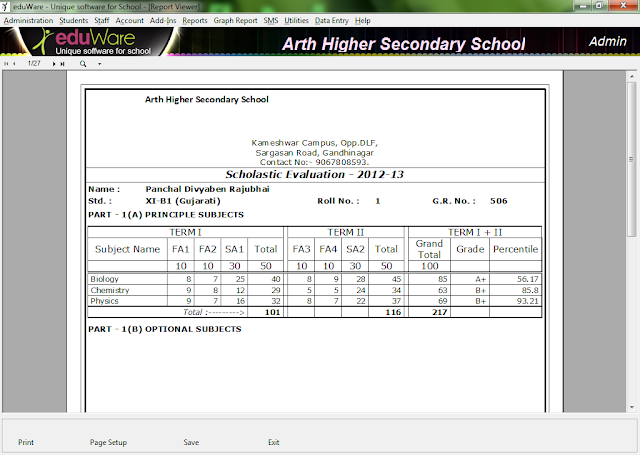Click the Biology subject row
Image resolution: width=640 pixels, height=455 pixels.
point(315,279)
